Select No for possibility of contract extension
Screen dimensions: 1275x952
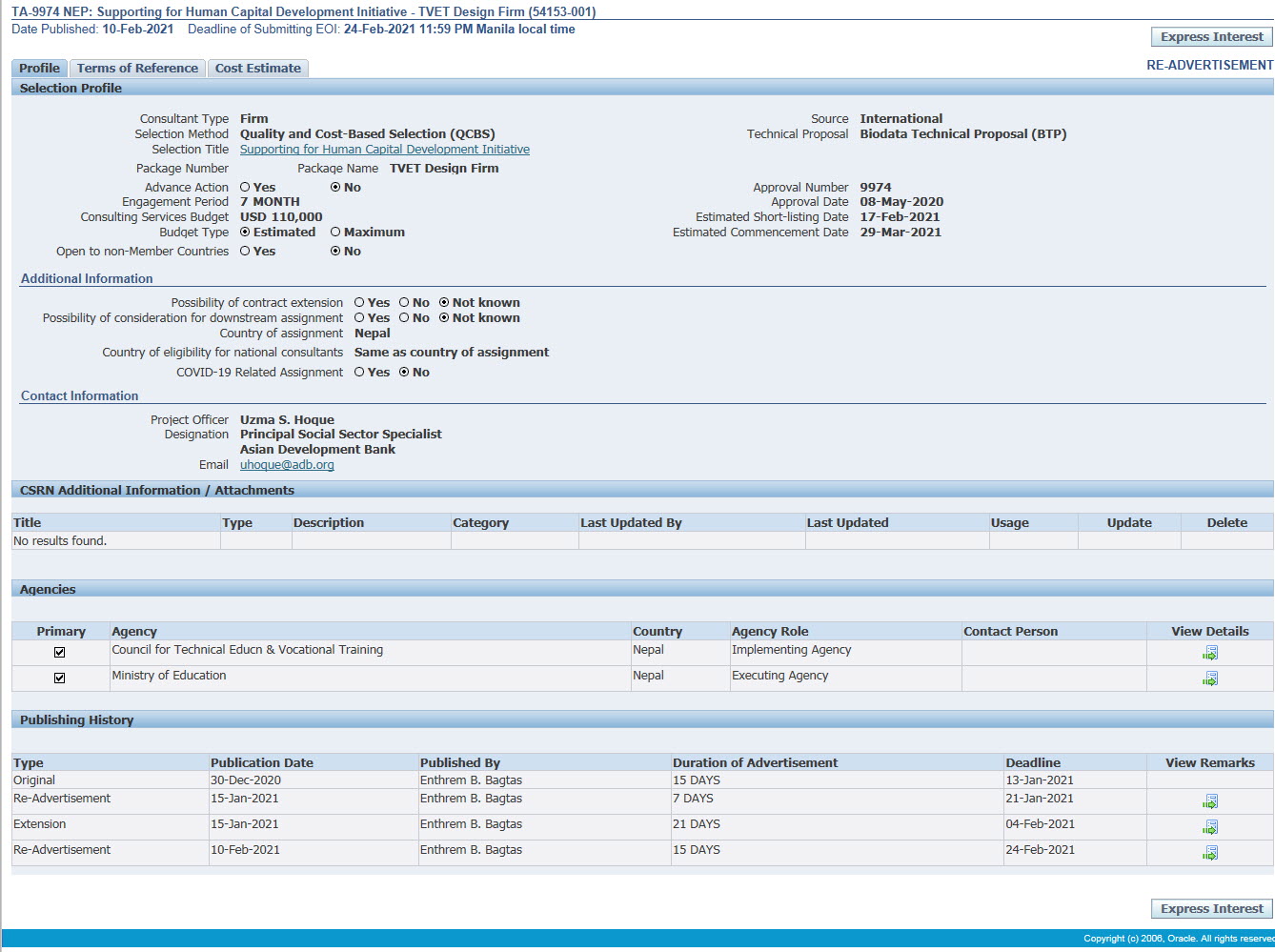point(404,303)
